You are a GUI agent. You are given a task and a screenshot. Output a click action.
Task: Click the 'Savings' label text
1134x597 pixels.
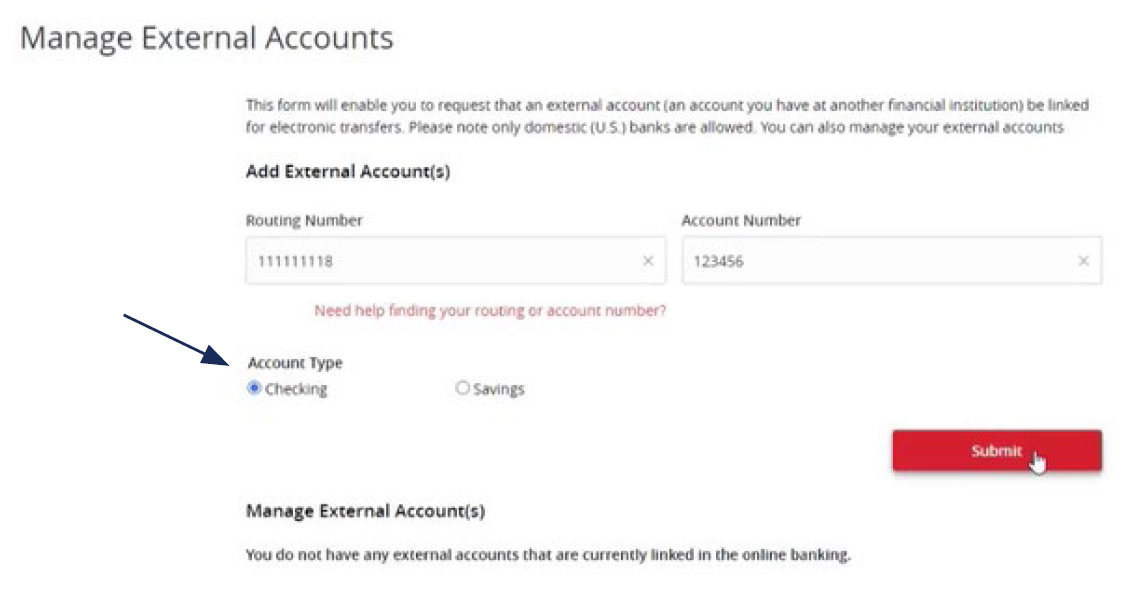click(498, 389)
